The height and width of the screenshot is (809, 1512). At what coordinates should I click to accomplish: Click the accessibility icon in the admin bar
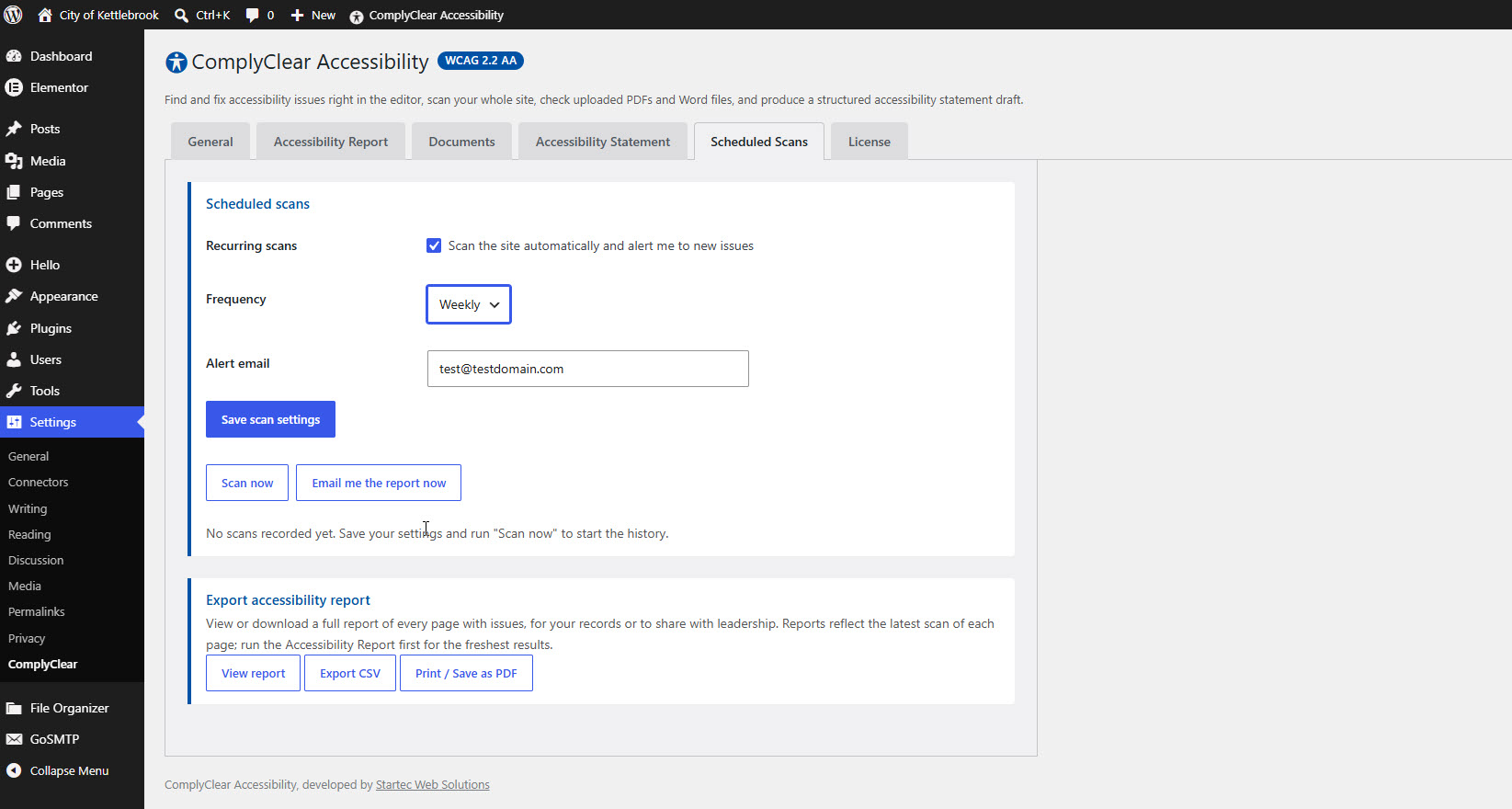357,17
